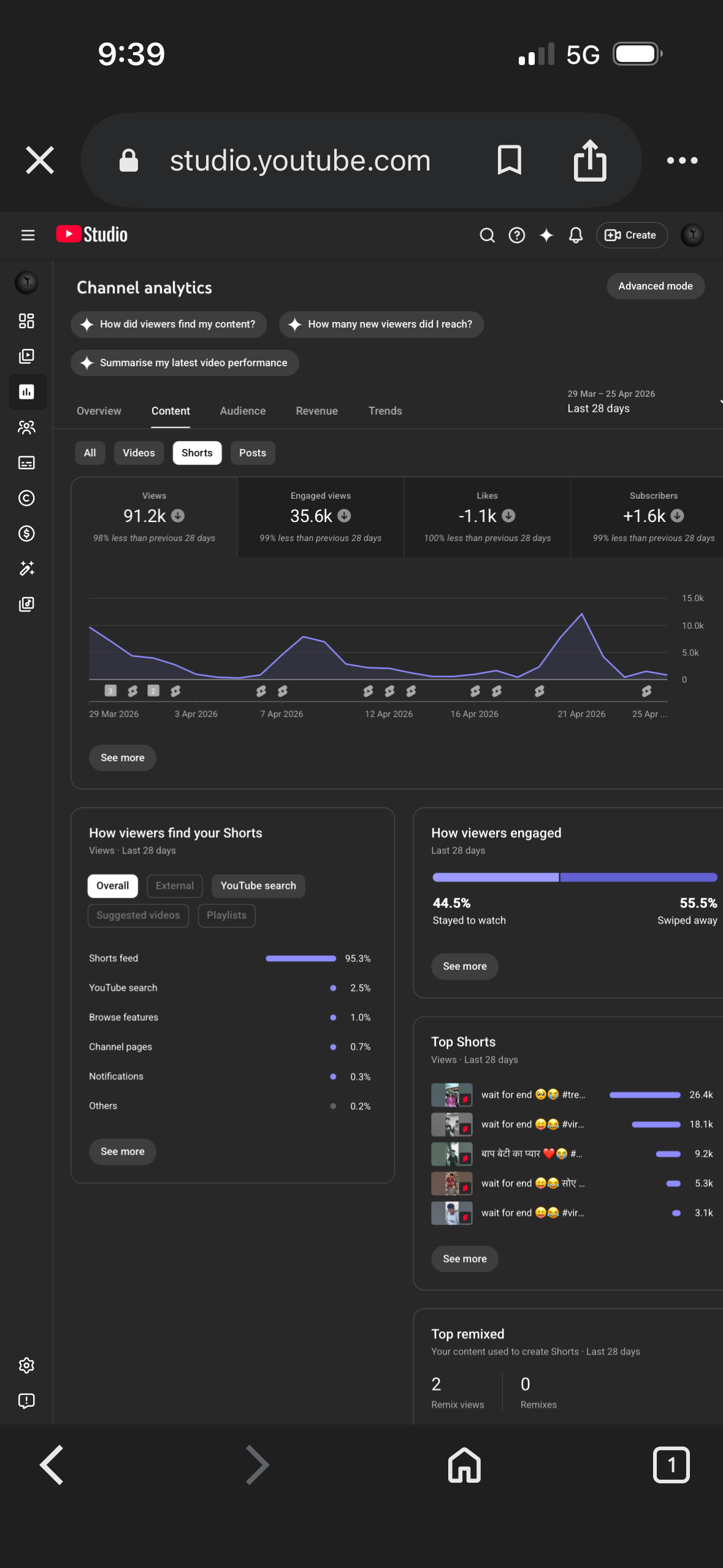Select the YouTube search traffic chip

(258, 886)
